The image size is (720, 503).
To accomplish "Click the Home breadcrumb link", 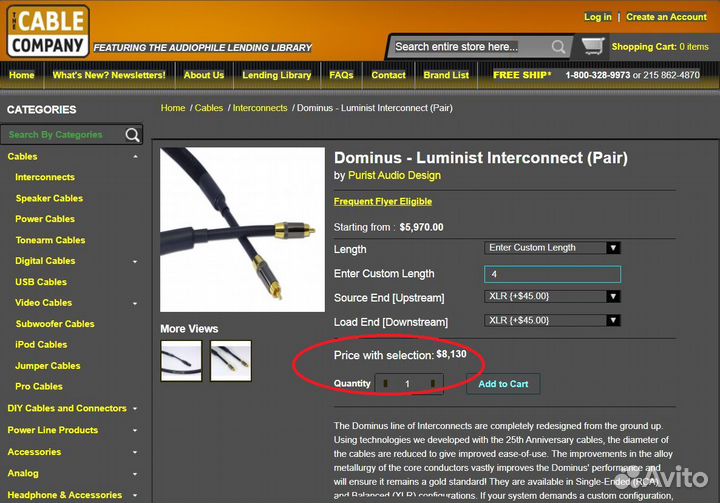I will click(173, 108).
